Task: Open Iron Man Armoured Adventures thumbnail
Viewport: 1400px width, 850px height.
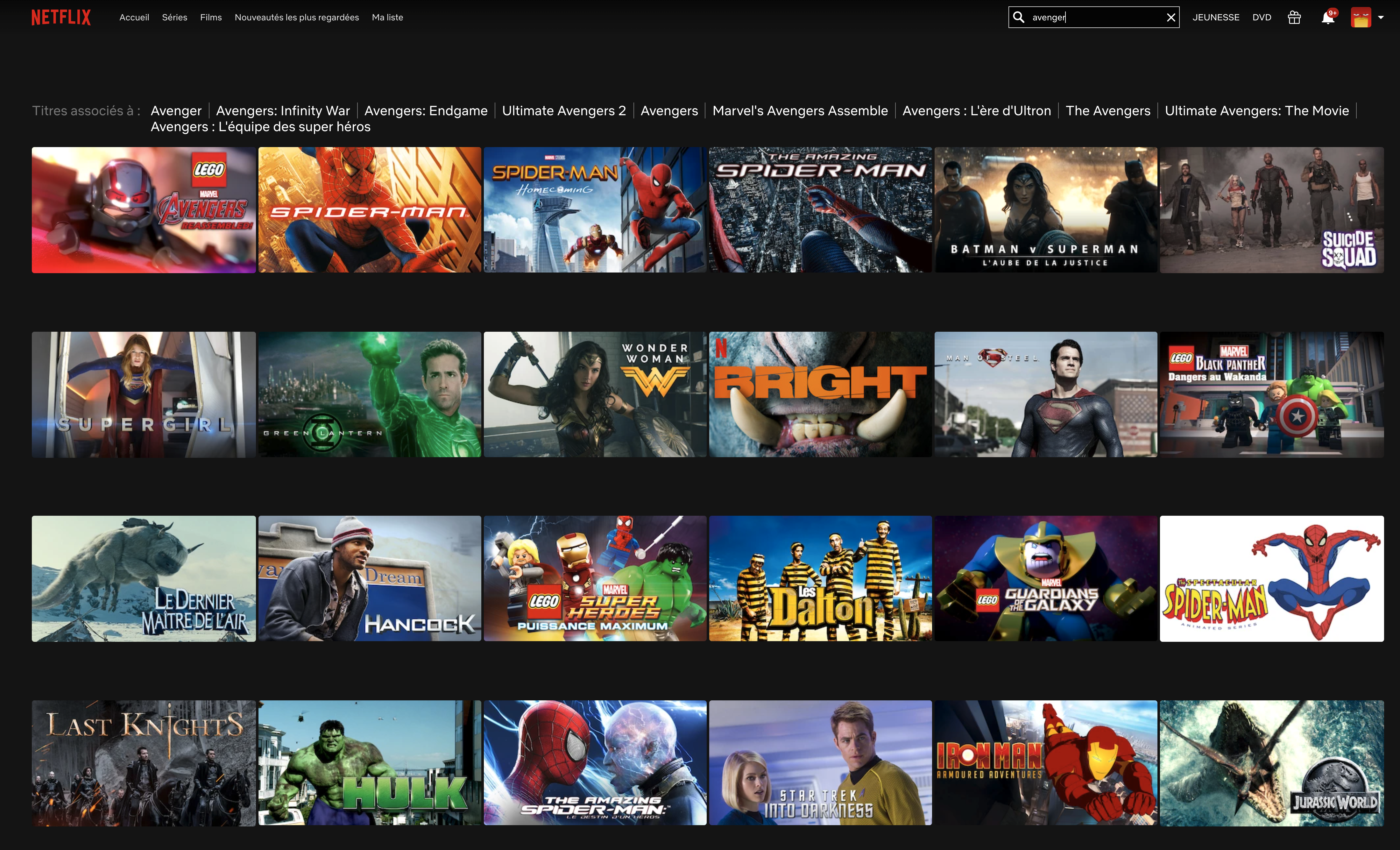Action: [1046, 763]
